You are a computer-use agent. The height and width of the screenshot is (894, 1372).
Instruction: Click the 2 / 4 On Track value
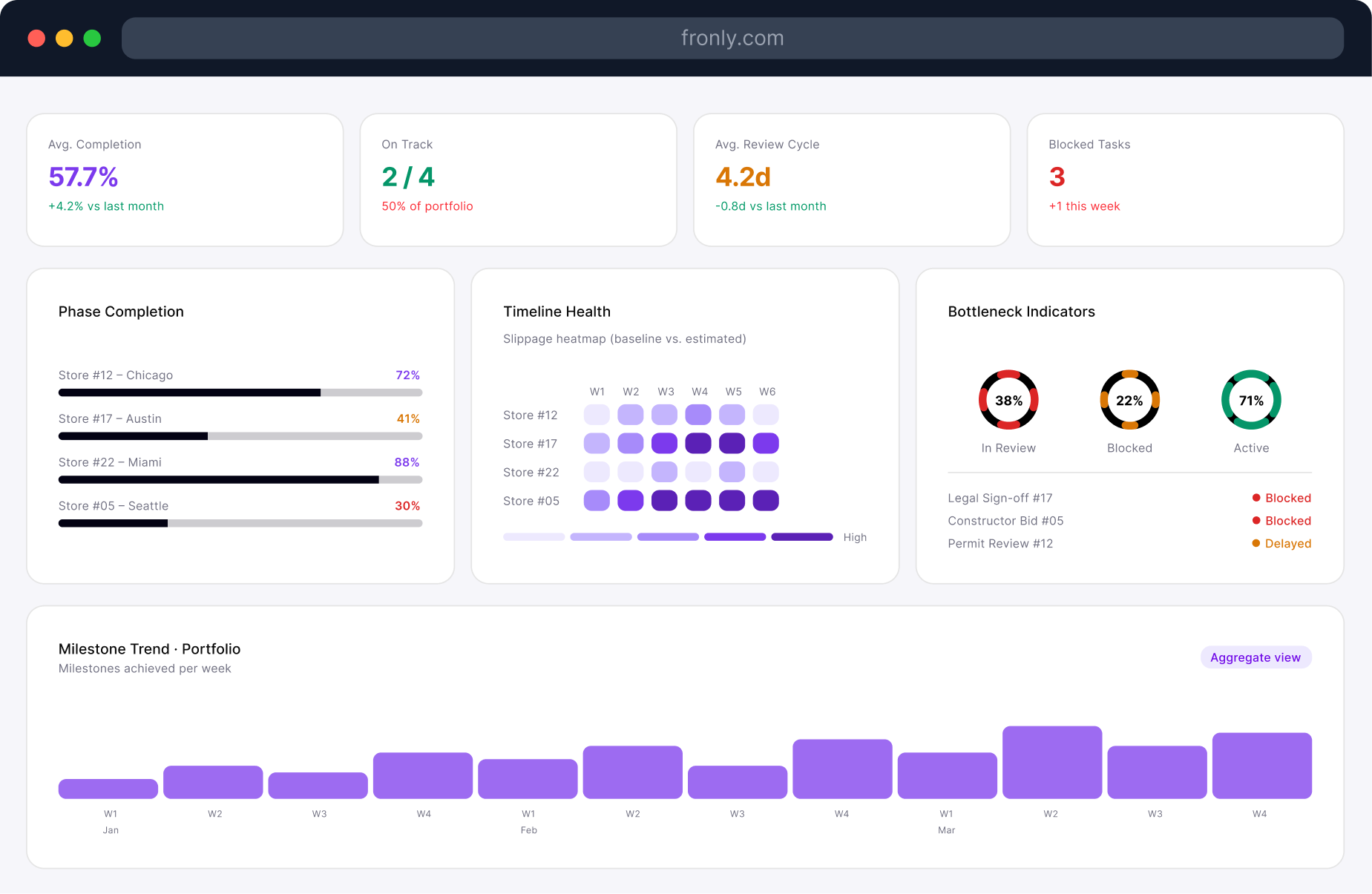click(x=408, y=177)
